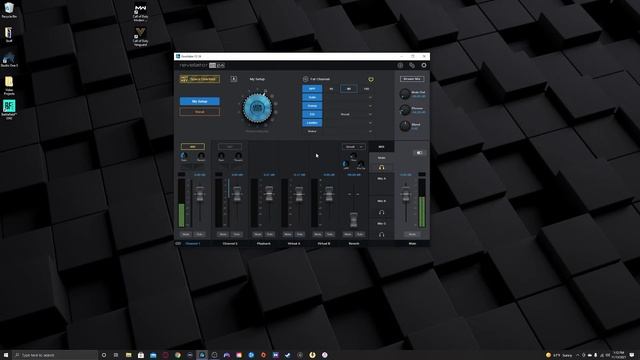Click the Stream Mix button
Image resolution: width=640 pixels, height=360 pixels.
(x=412, y=79)
